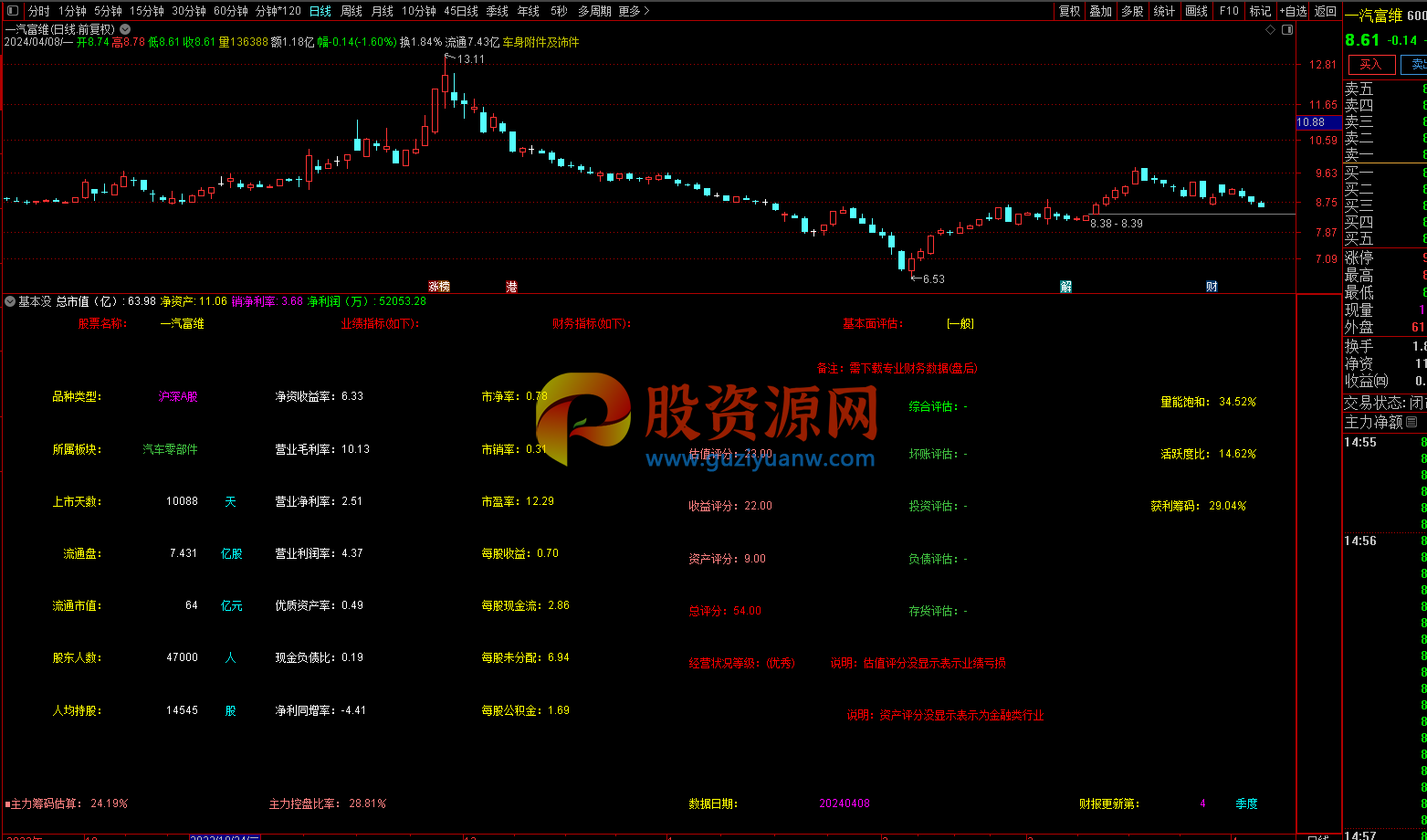The image size is (1427, 840).
Task: Click the 一汽富维 stock name in quote panel
Action: pos(1374,16)
